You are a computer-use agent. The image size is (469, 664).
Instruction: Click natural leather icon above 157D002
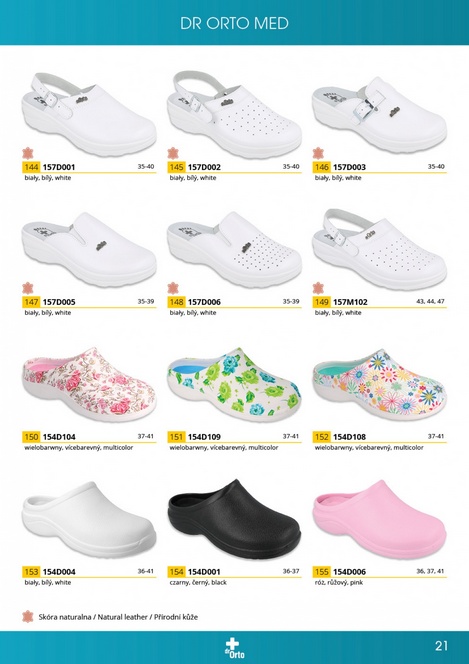[x=173, y=153]
